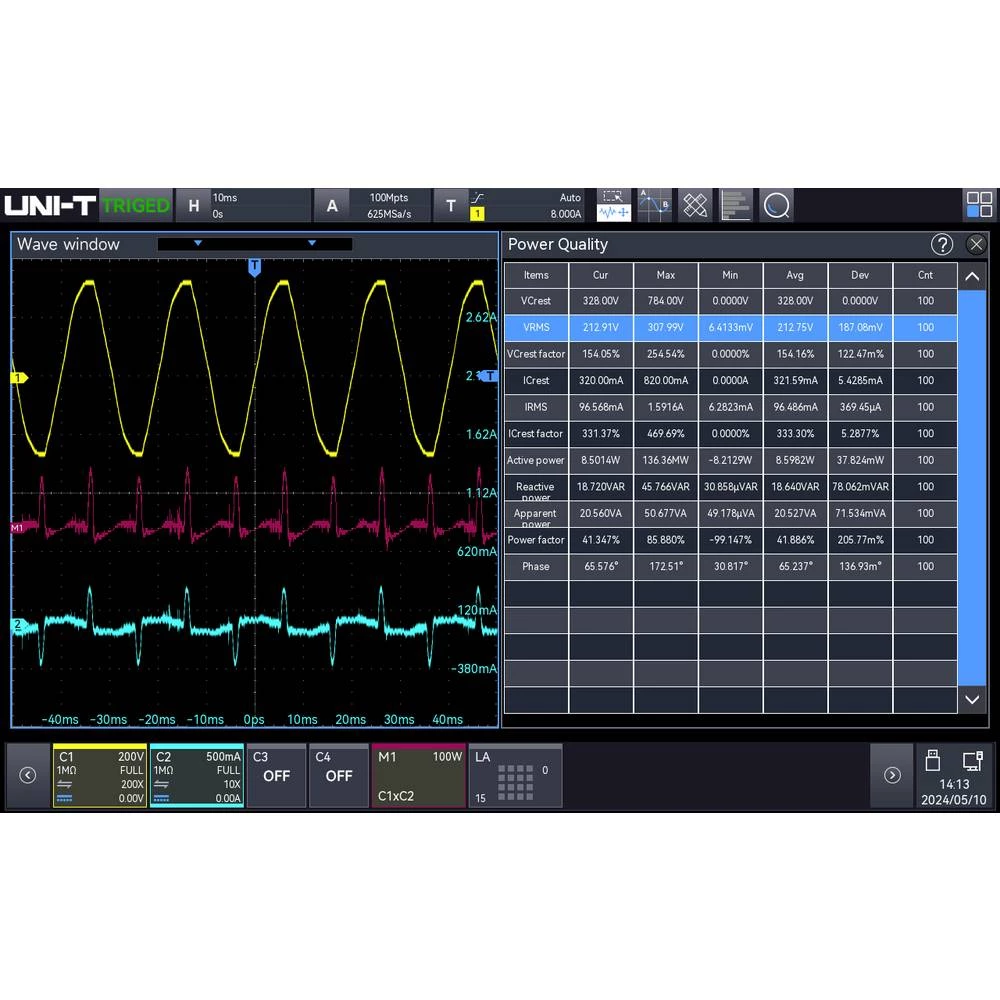Click the search magnifier icon in toolbar
This screenshot has width=1000, height=1000.
point(776,205)
